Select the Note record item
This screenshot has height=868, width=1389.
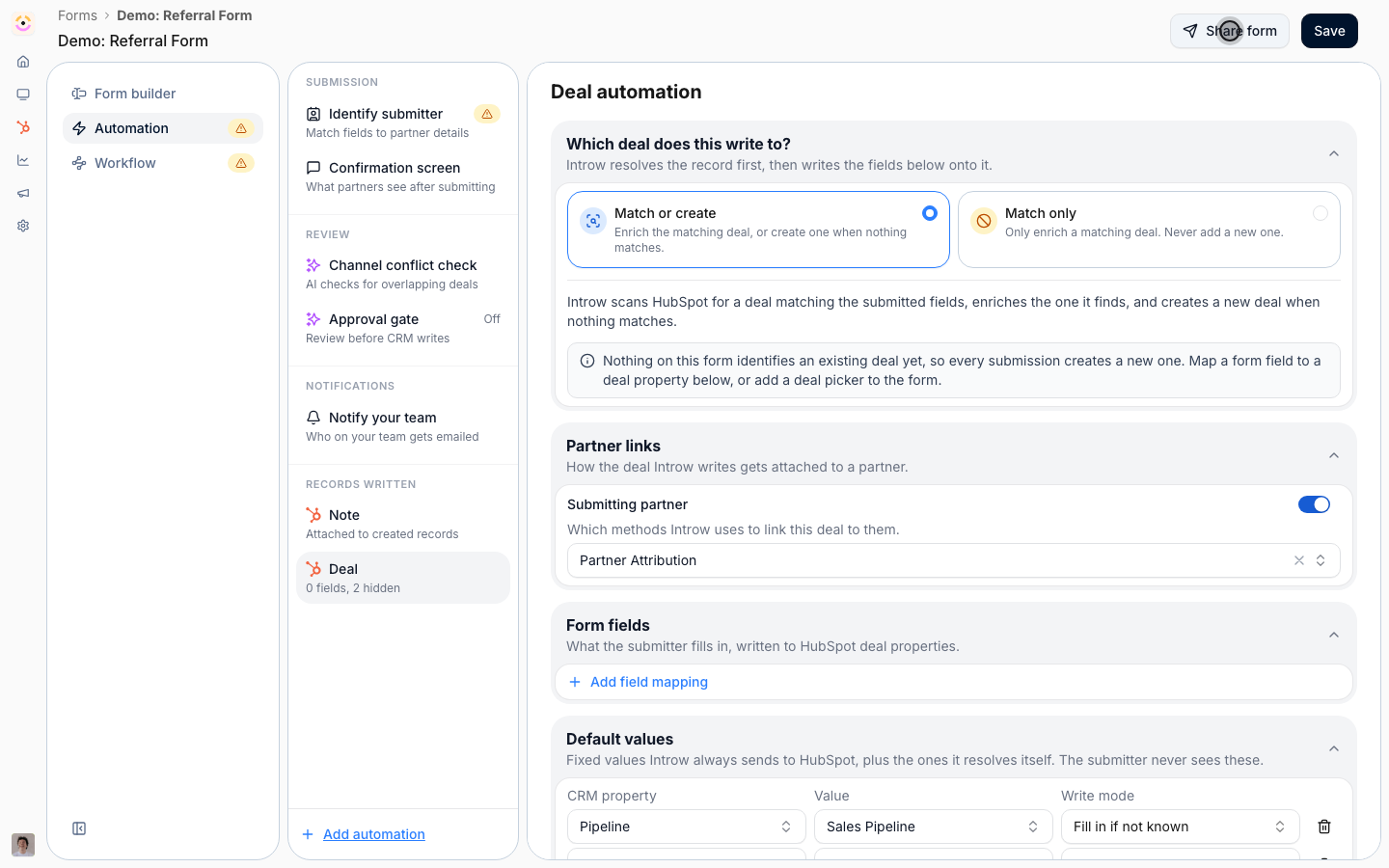[x=403, y=524]
